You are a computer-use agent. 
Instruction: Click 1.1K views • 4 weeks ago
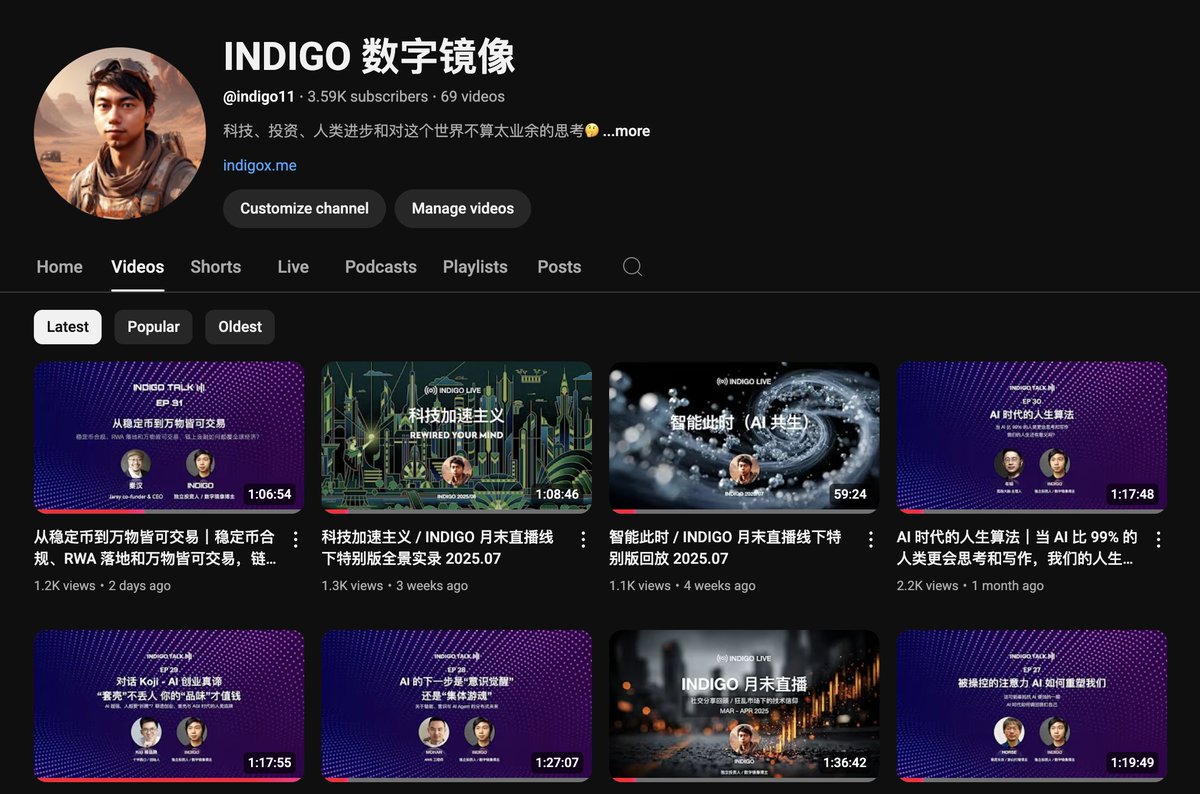pyautogui.click(x=682, y=586)
